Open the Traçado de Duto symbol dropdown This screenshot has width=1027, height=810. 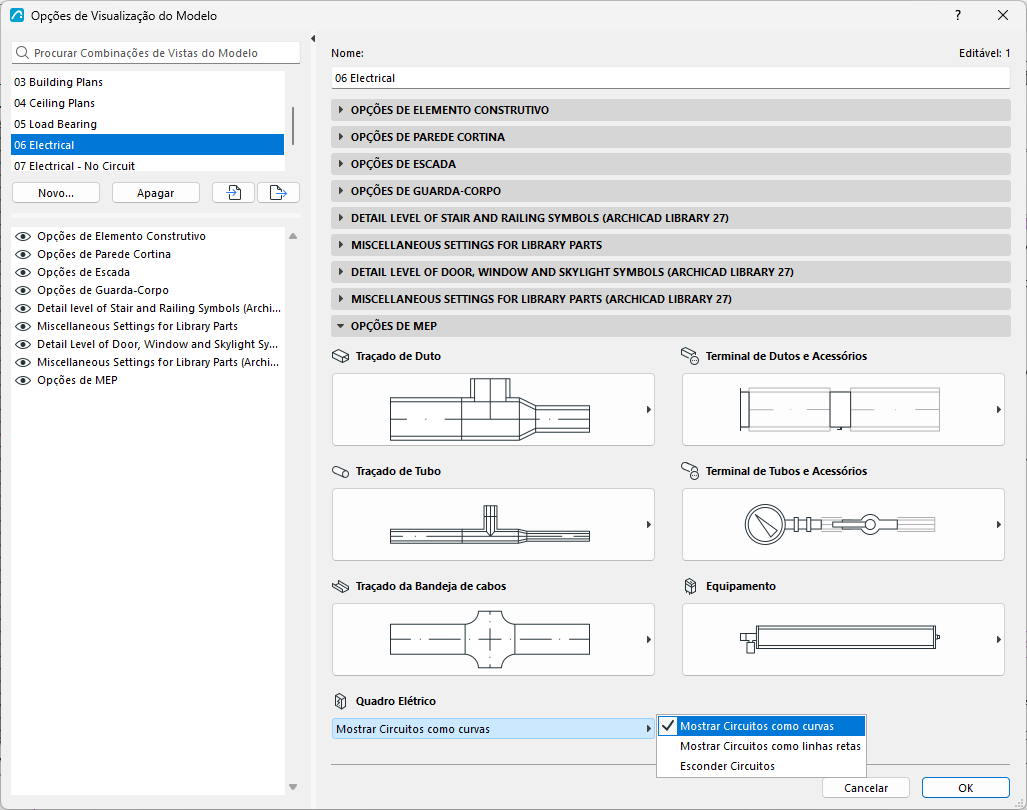(493, 410)
